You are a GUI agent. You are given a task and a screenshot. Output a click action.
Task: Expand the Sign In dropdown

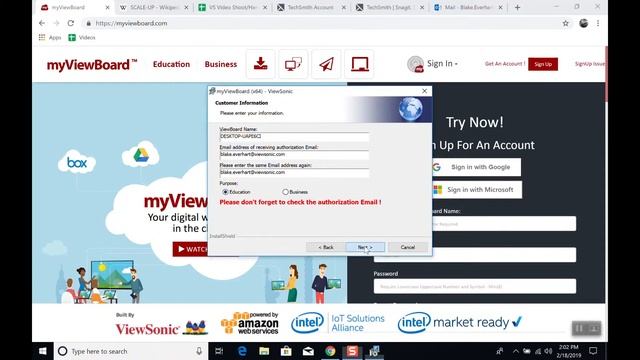click(442, 64)
